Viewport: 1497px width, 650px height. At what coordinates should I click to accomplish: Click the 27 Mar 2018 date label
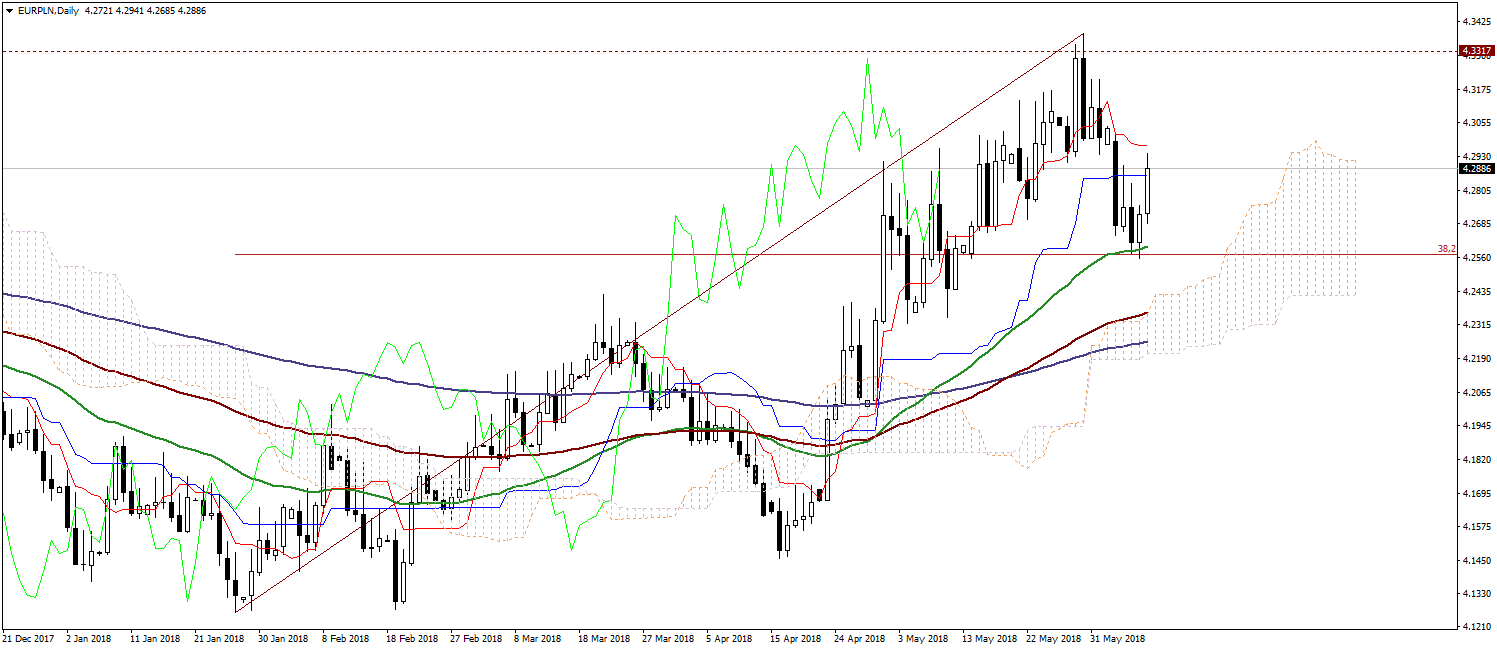point(668,638)
